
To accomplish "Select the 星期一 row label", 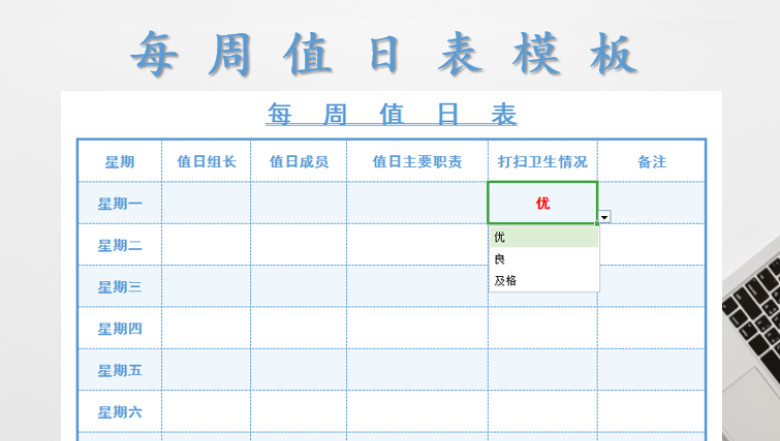I will pos(119,203).
